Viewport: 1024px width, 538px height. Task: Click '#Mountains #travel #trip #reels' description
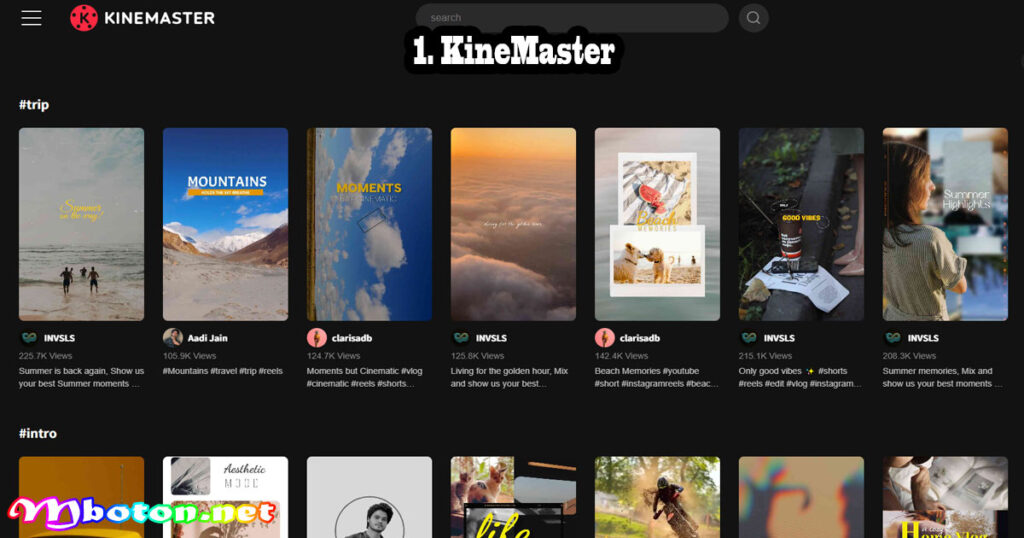[223, 371]
